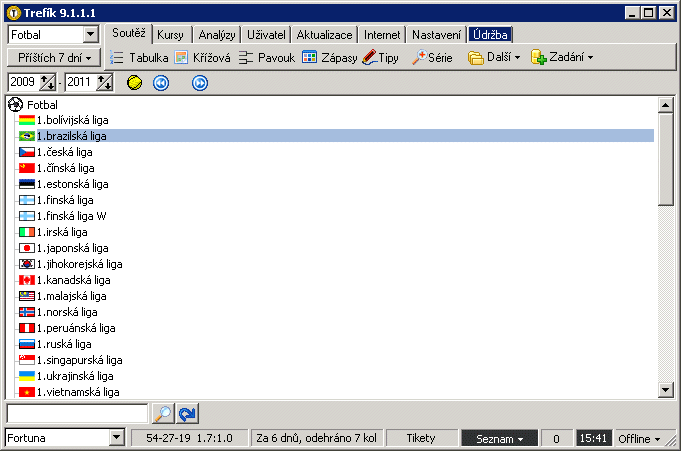Open the Offline status dropdown
This screenshot has height=451, width=681.
(639, 438)
